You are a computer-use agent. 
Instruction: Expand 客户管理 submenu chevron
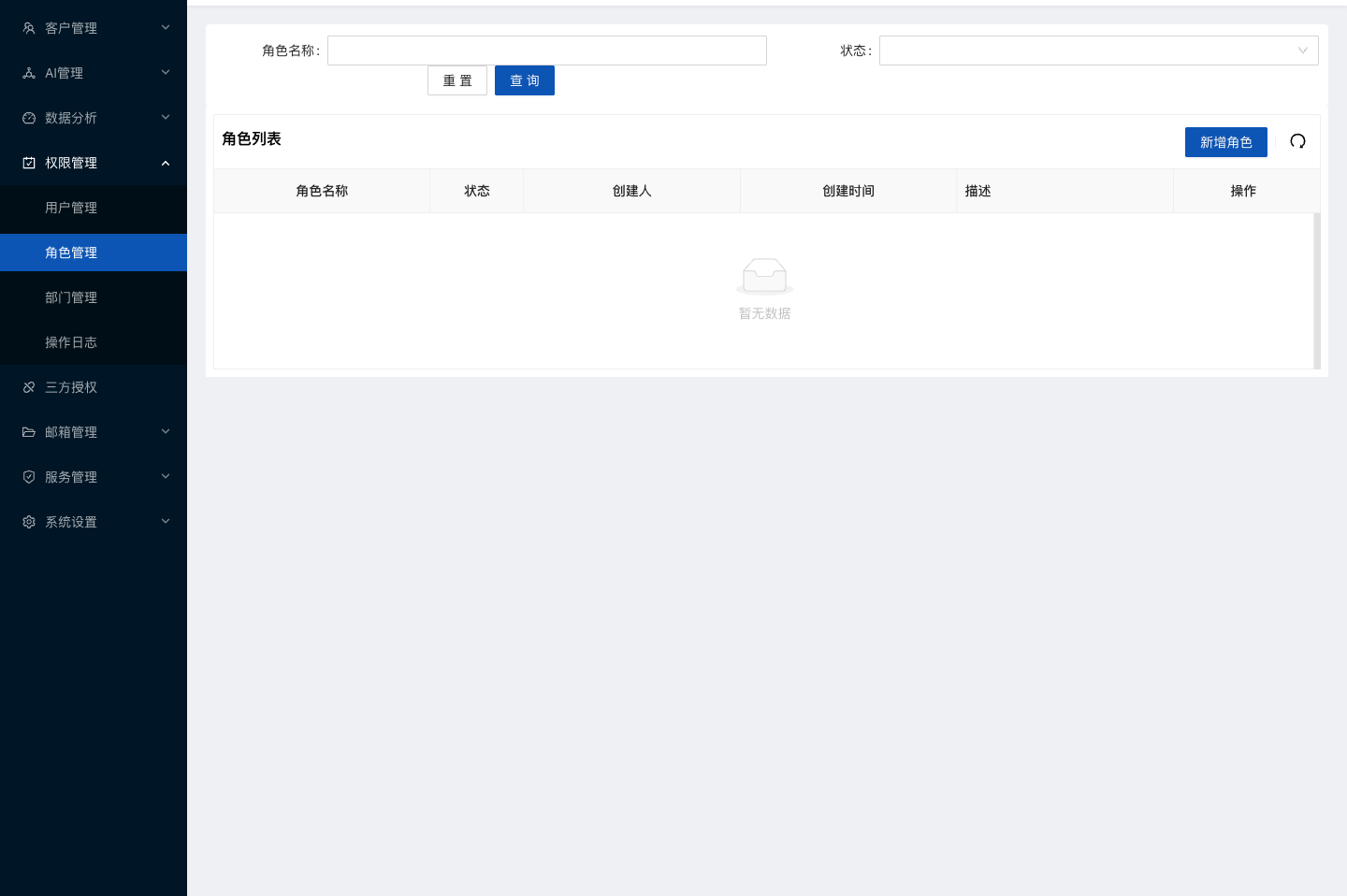point(166,27)
